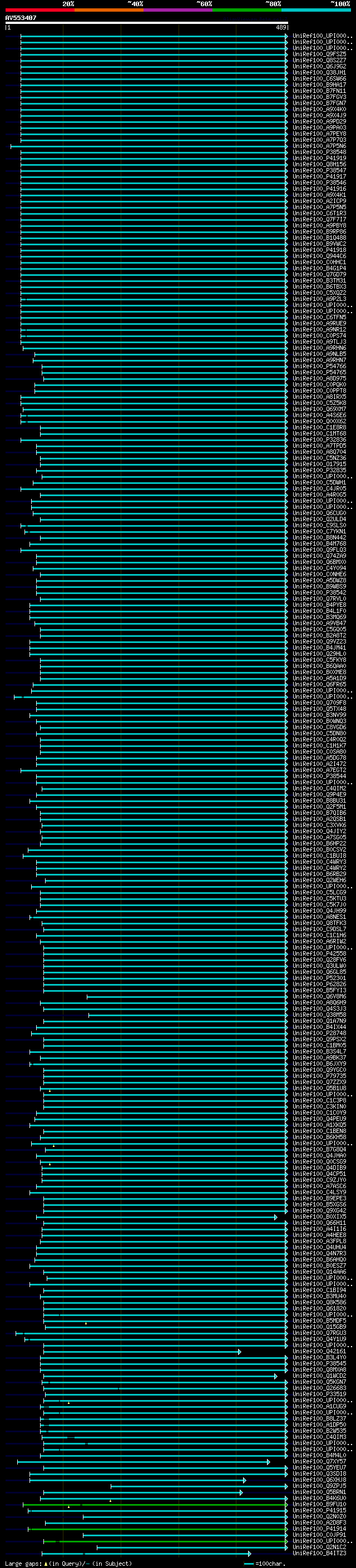This screenshot has height=1568, width=356.
Task: Click the query end position 489
Action: click(281, 27)
